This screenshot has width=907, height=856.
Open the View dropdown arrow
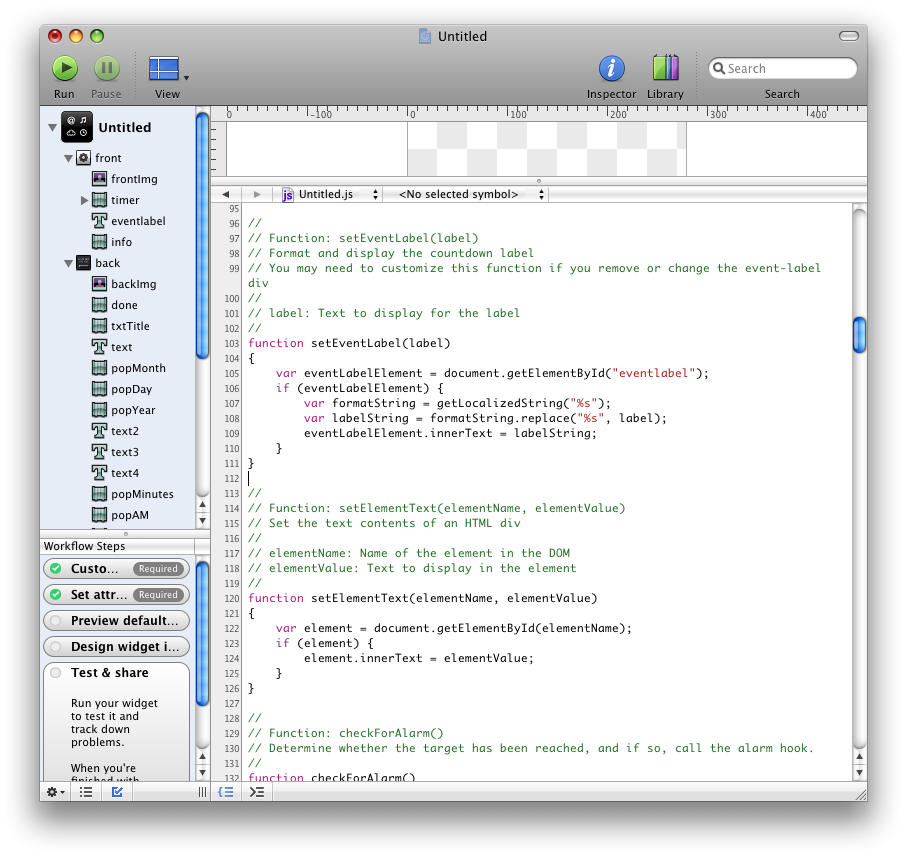186,78
